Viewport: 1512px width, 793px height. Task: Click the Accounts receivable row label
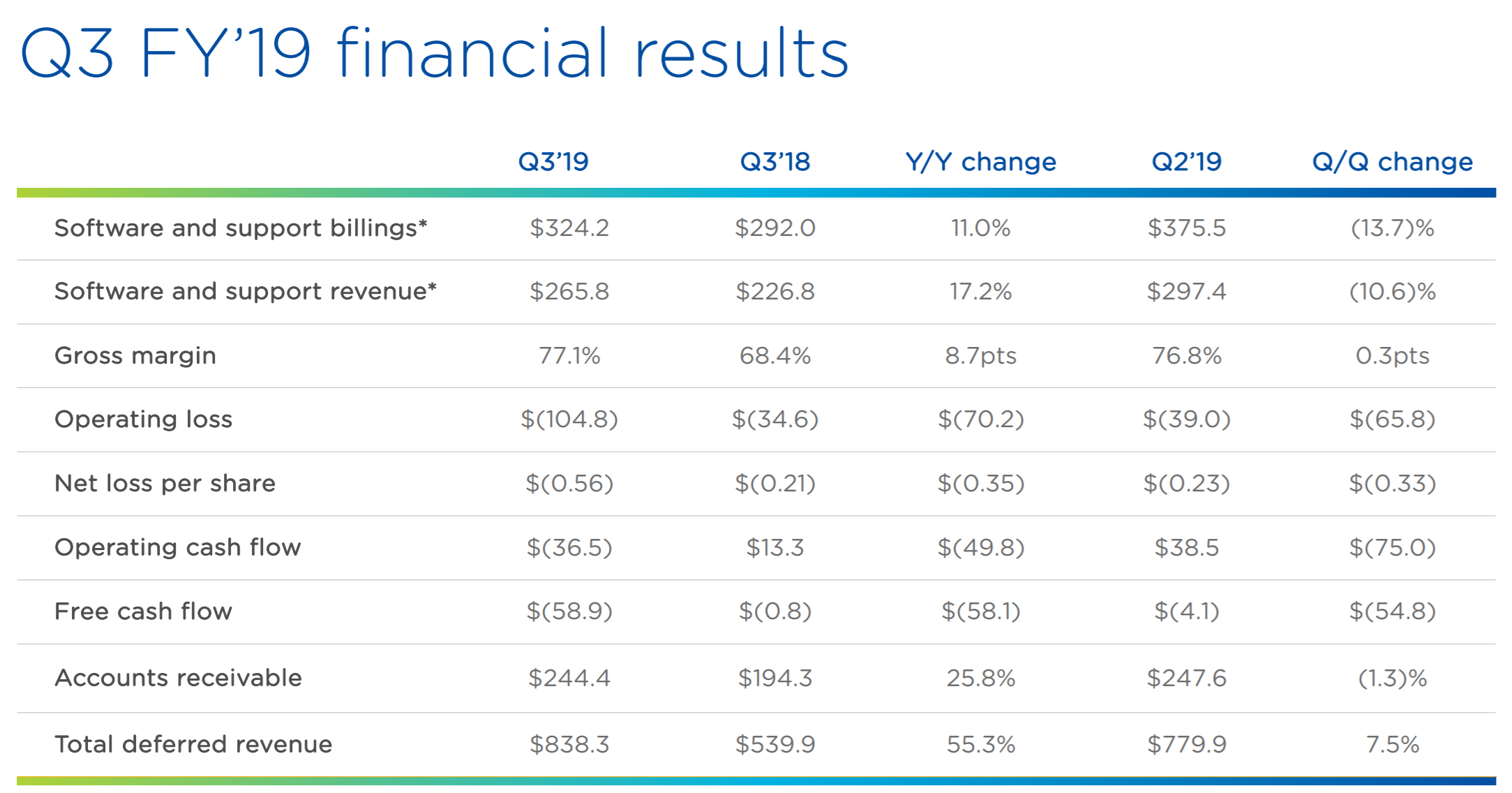pyautogui.click(x=179, y=678)
